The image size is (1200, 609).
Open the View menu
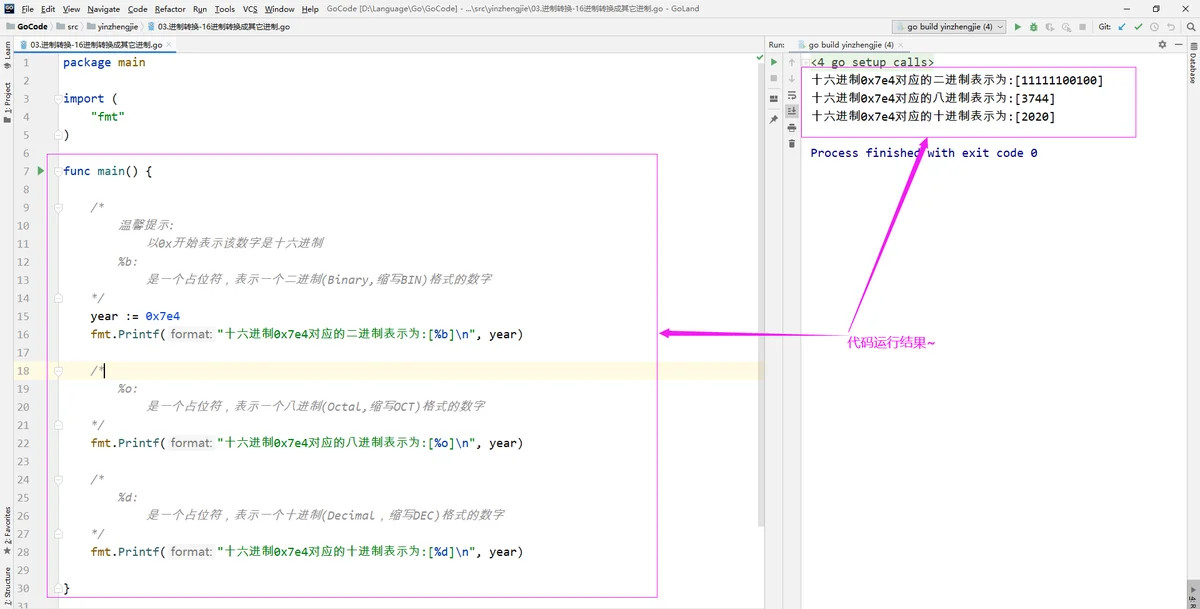click(71, 9)
